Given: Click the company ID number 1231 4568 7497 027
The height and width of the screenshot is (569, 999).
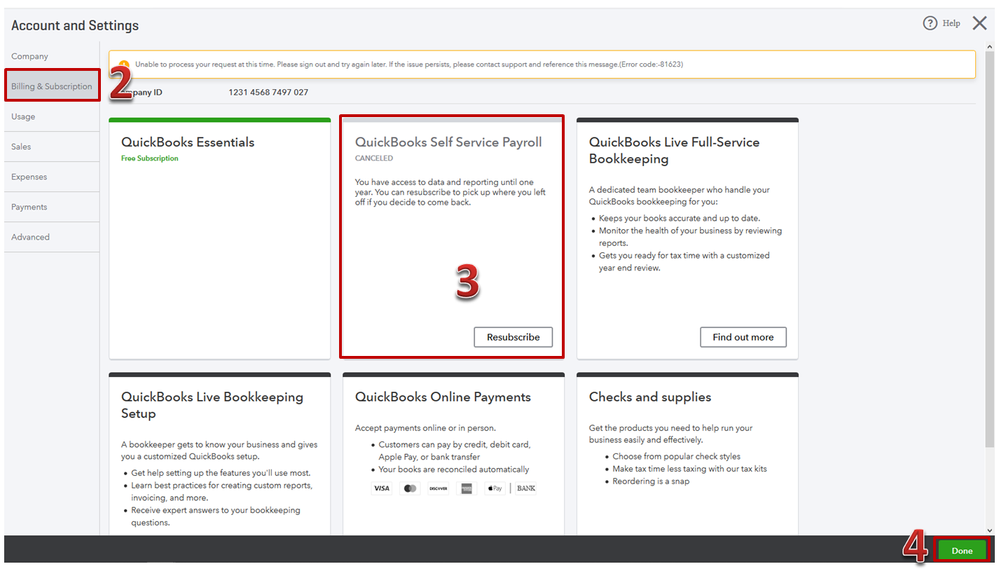Looking at the screenshot, I should click(268, 92).
